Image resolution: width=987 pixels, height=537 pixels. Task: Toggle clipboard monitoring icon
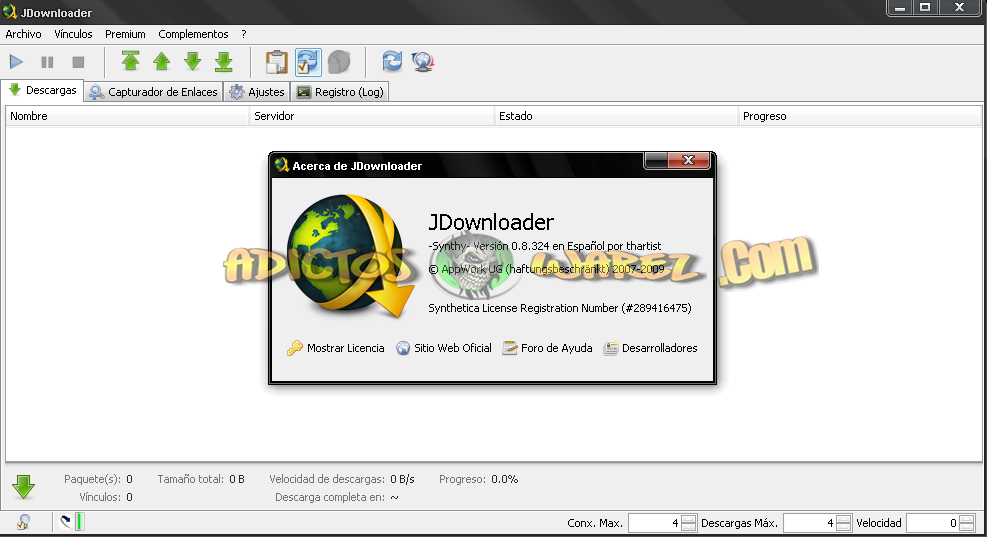click(x=276, y=62)
